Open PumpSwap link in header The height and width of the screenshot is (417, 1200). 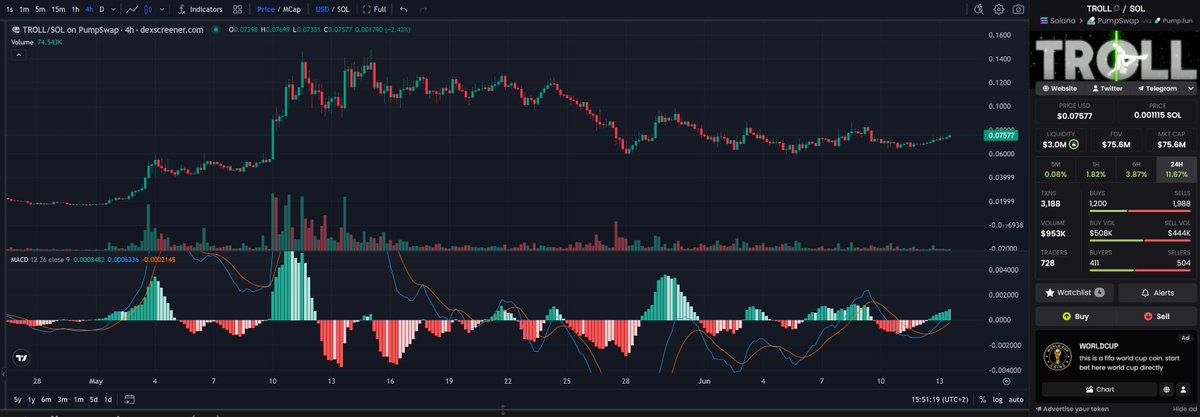[1115, 20]
